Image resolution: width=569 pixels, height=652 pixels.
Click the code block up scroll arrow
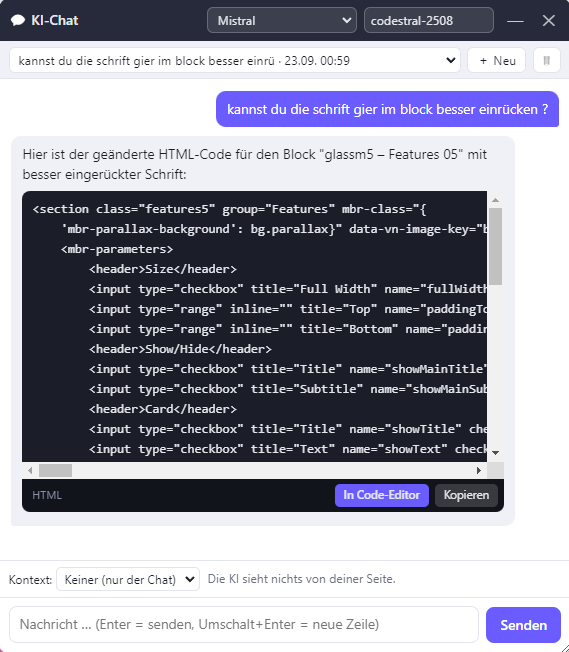(495, 200)
